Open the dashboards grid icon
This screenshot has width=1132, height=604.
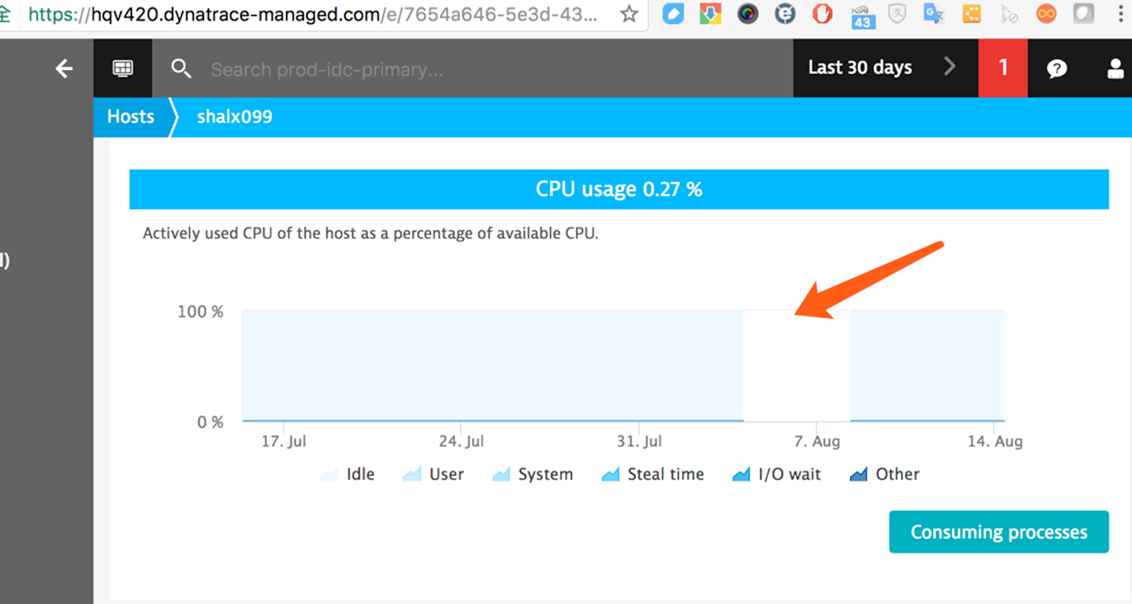(123, 68)
